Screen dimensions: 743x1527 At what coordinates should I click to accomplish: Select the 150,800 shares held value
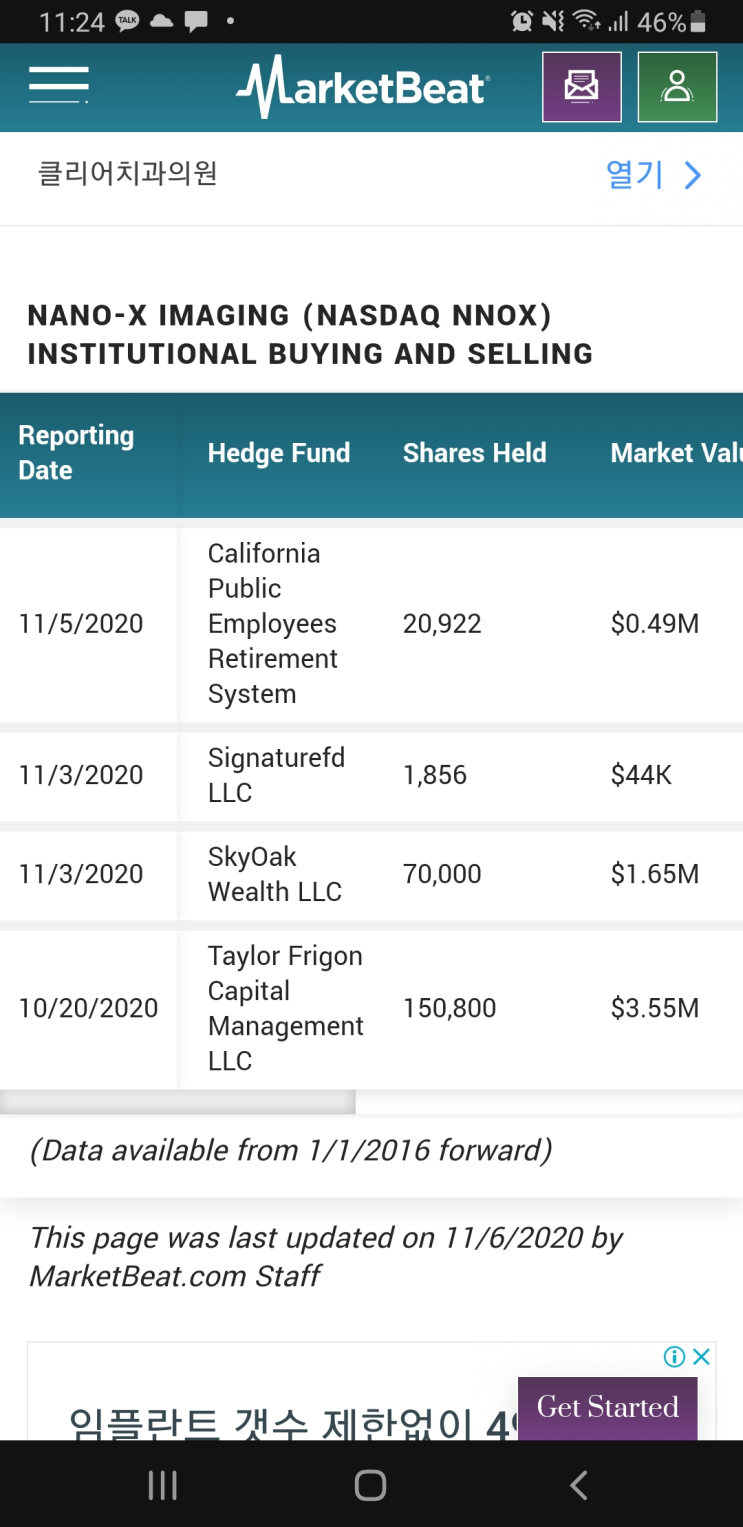449,1008
